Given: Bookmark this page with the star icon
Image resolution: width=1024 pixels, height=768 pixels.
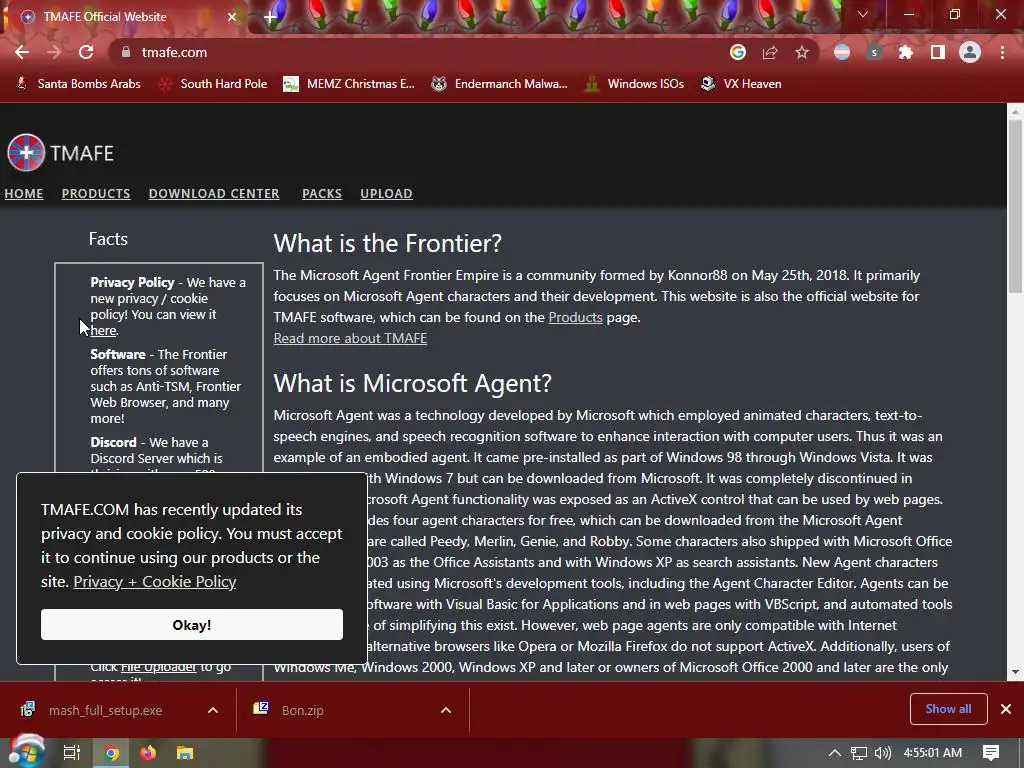Looking at the screenshot, I should click(x=802, y=52).
